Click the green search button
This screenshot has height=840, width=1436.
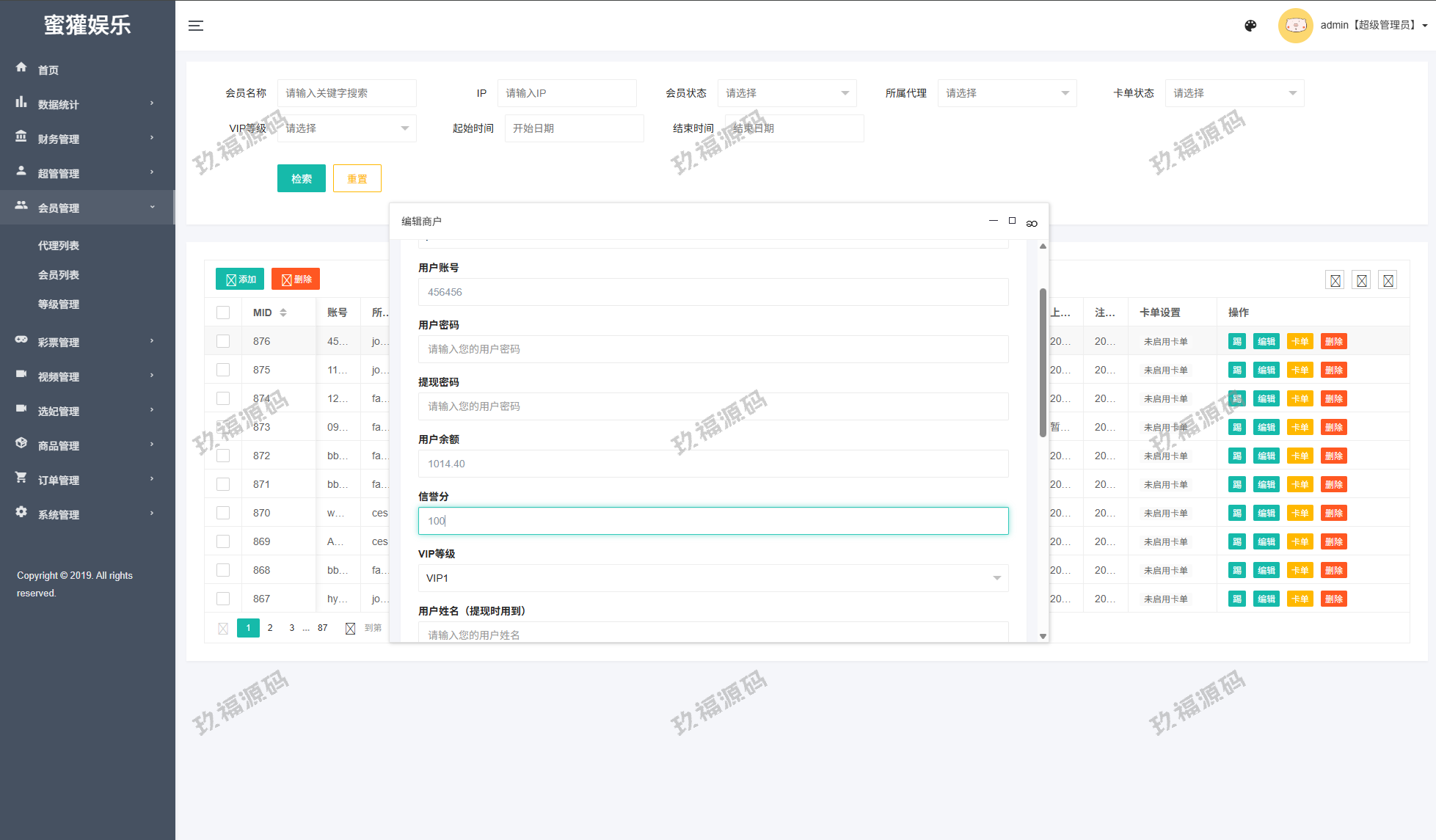[301, 178]
